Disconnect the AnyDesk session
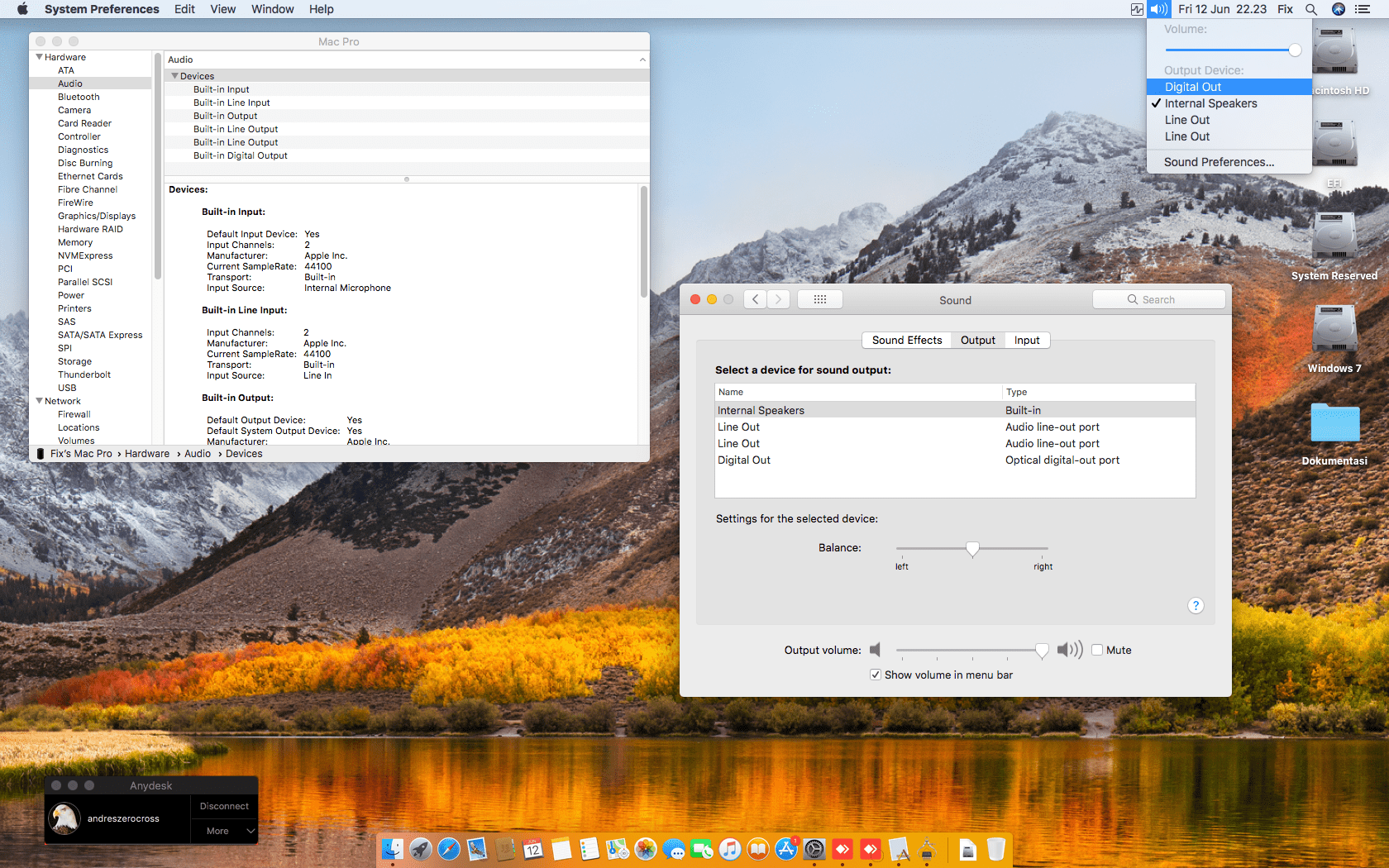This screenshot has width=1389, height=868. [223, 805]
